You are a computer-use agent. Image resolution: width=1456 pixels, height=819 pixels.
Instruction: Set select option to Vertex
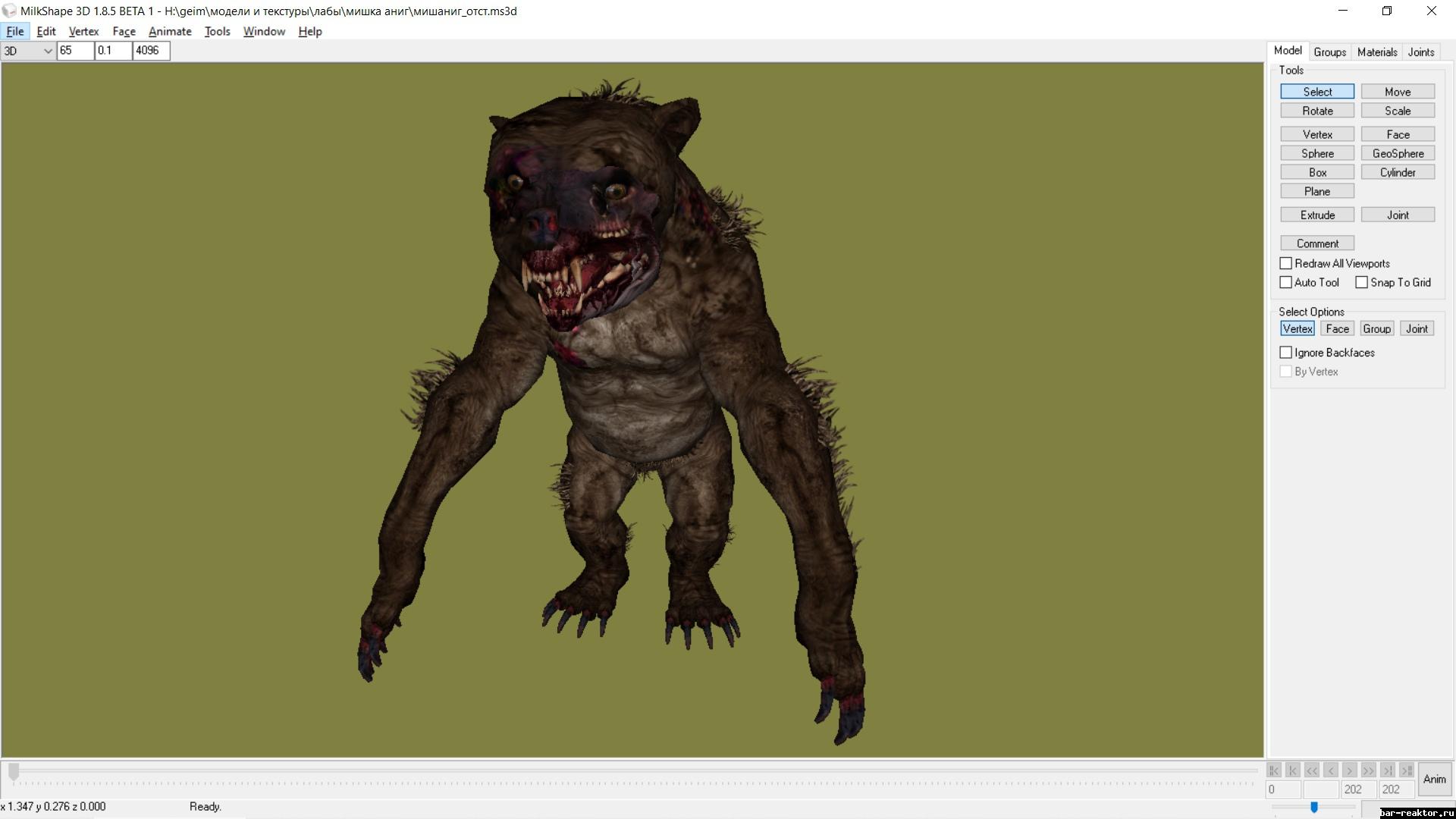coord(1298,328)
